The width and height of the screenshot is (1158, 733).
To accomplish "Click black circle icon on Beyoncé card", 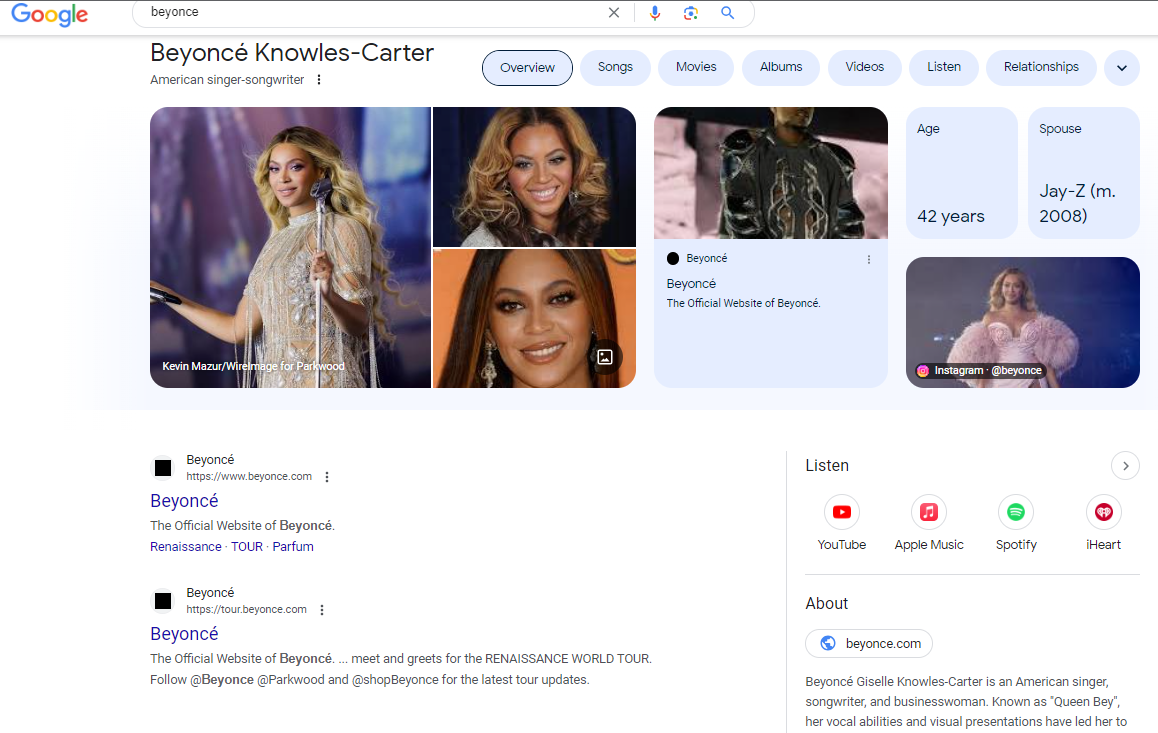I will click(x=673, y=258).
